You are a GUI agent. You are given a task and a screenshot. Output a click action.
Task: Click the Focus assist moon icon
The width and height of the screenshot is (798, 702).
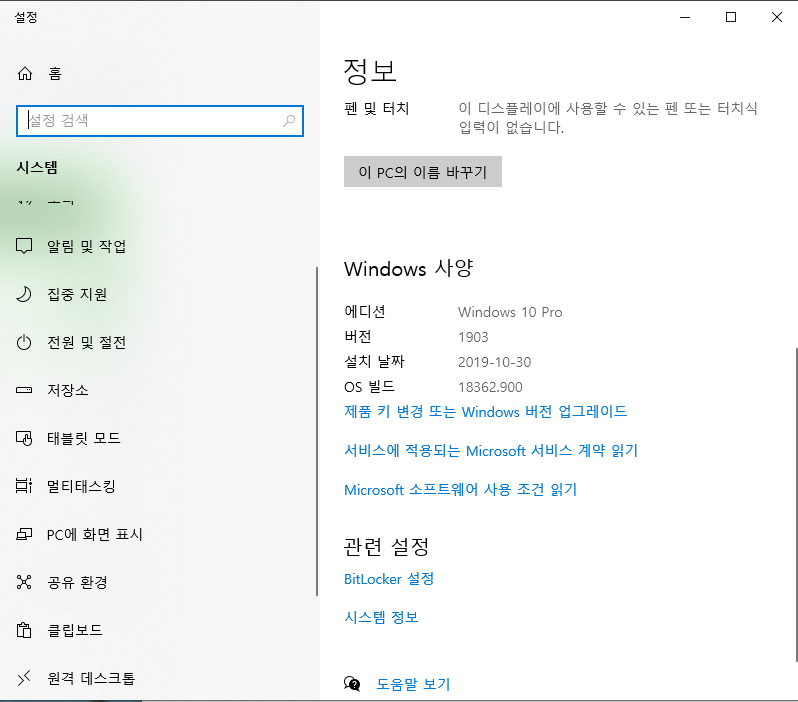24,294
